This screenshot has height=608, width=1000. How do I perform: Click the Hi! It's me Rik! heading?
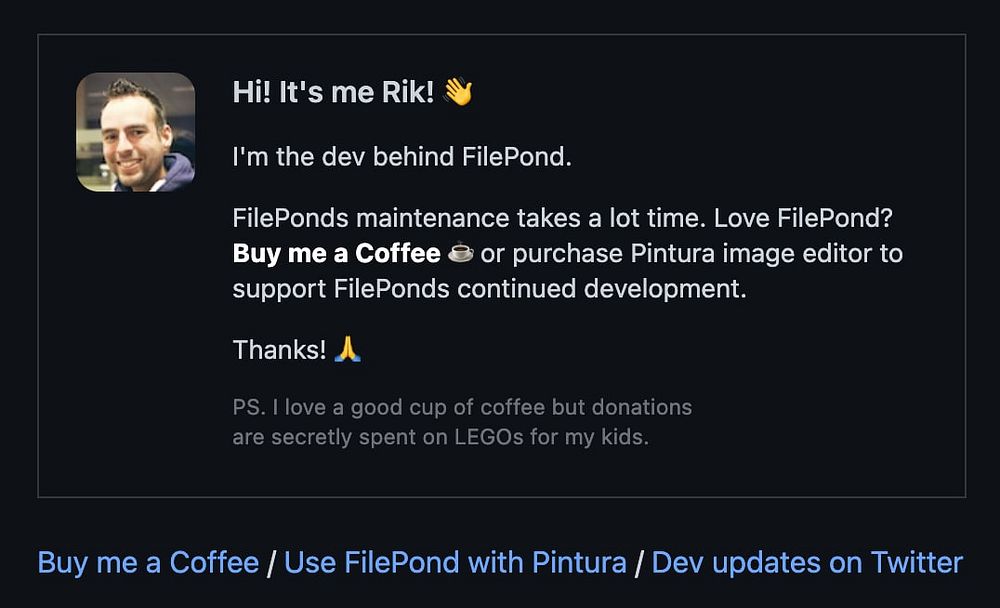334,92
